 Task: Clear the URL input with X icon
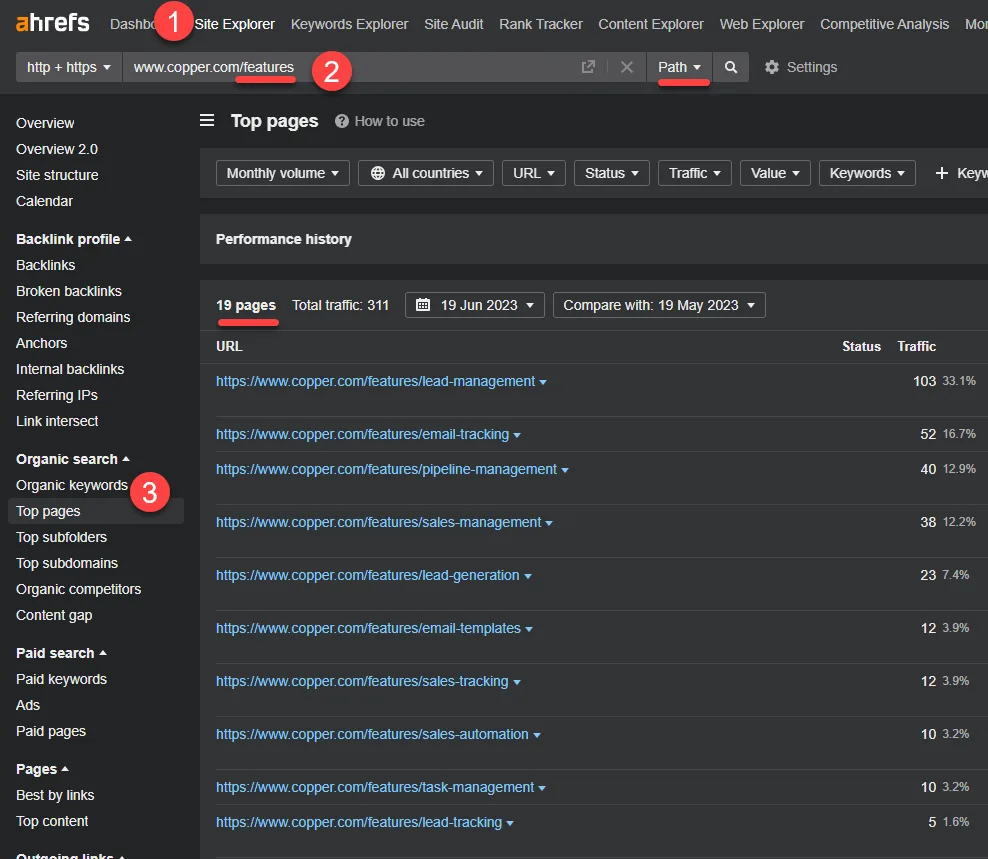pos(626,67)
